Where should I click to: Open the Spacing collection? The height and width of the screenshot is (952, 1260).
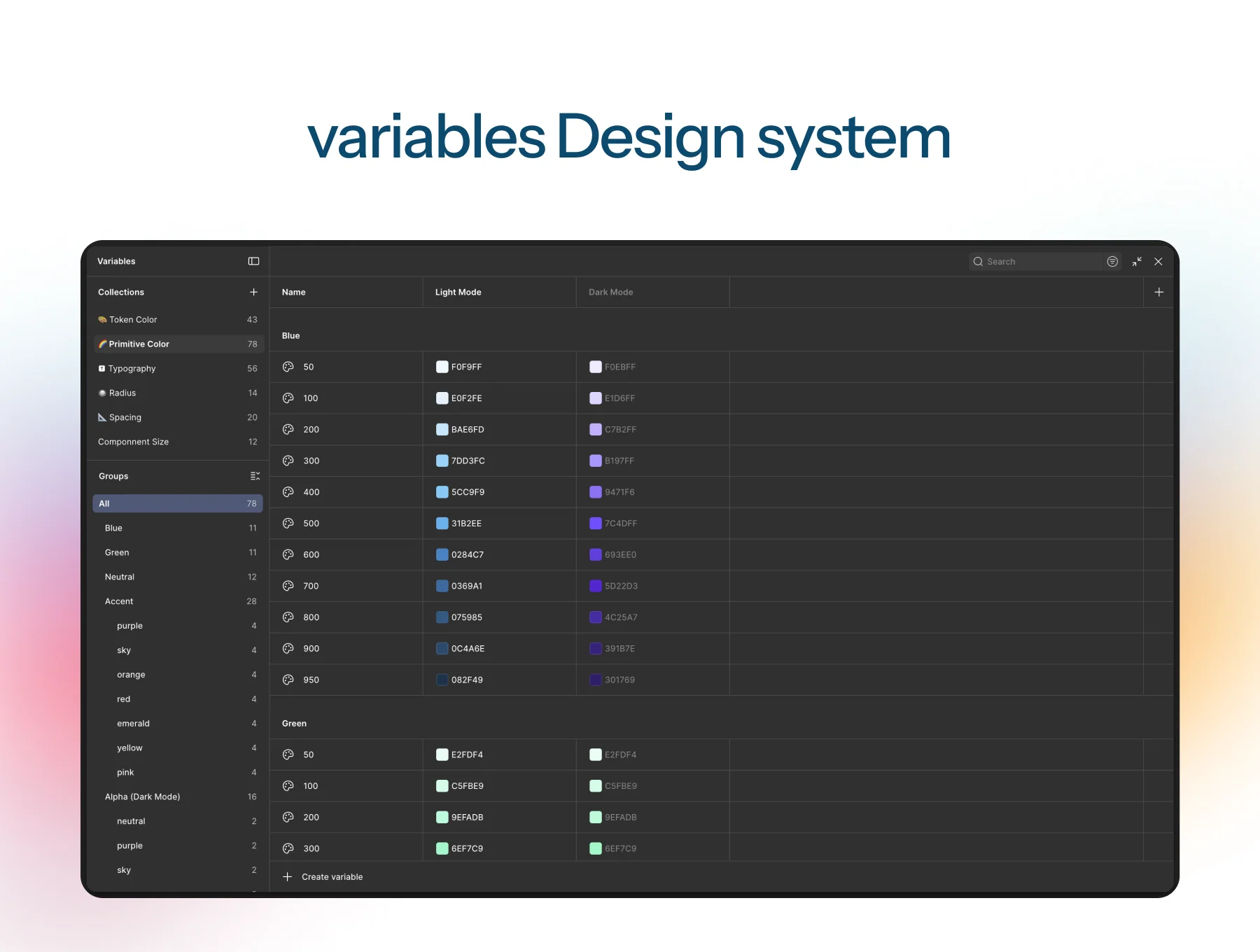(x=178, y=417)
